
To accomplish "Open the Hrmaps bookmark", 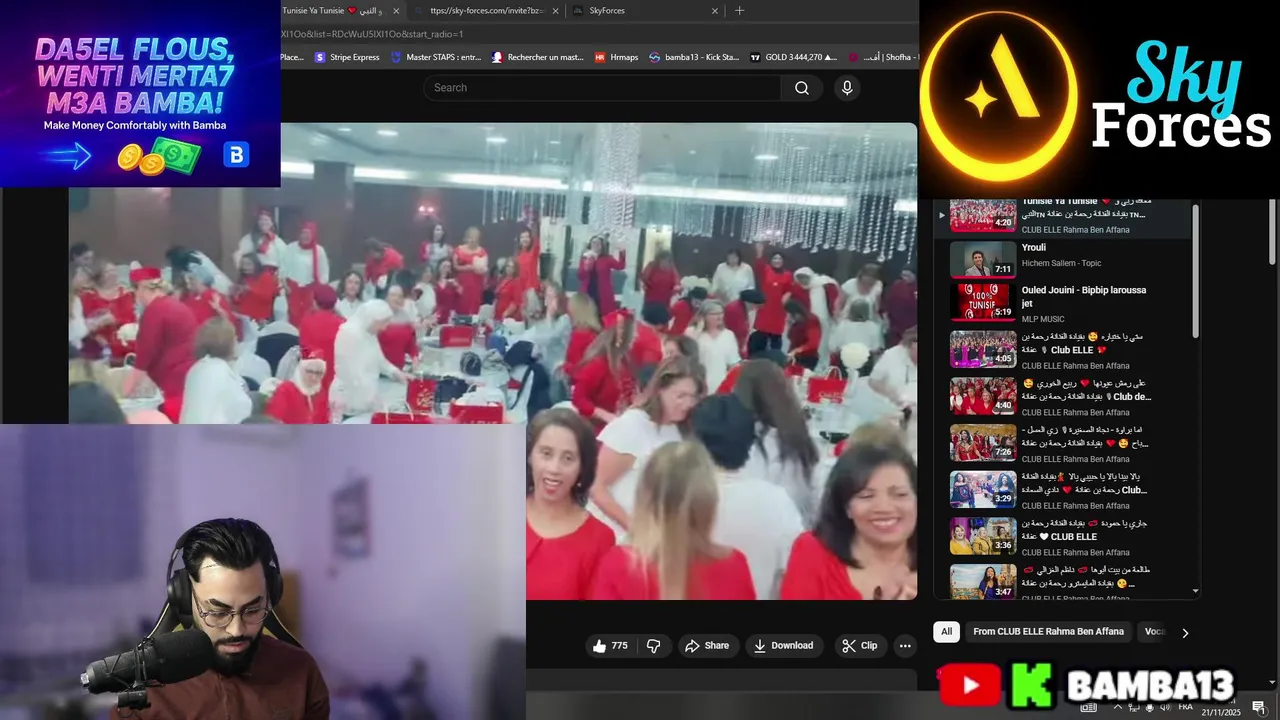I will (616, 57).
